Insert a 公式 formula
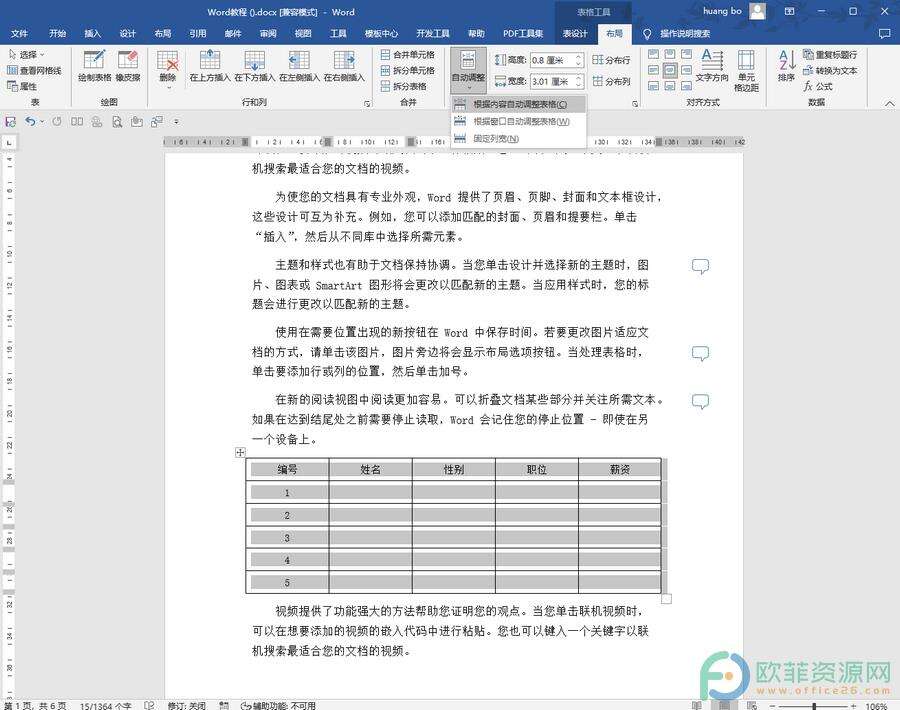900x710 pixels. 818,86
